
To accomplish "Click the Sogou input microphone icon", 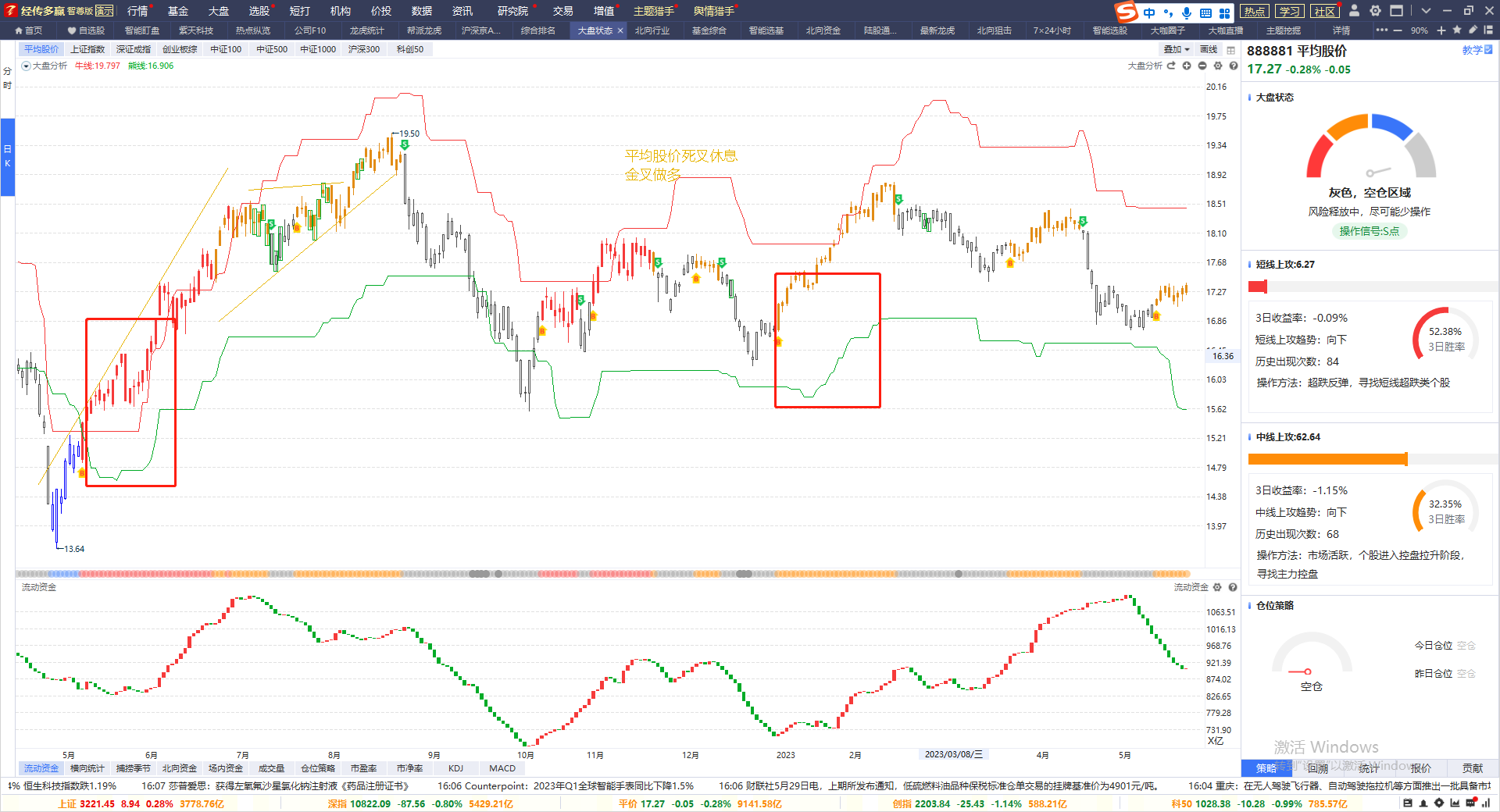I will tap(1187, 12).
